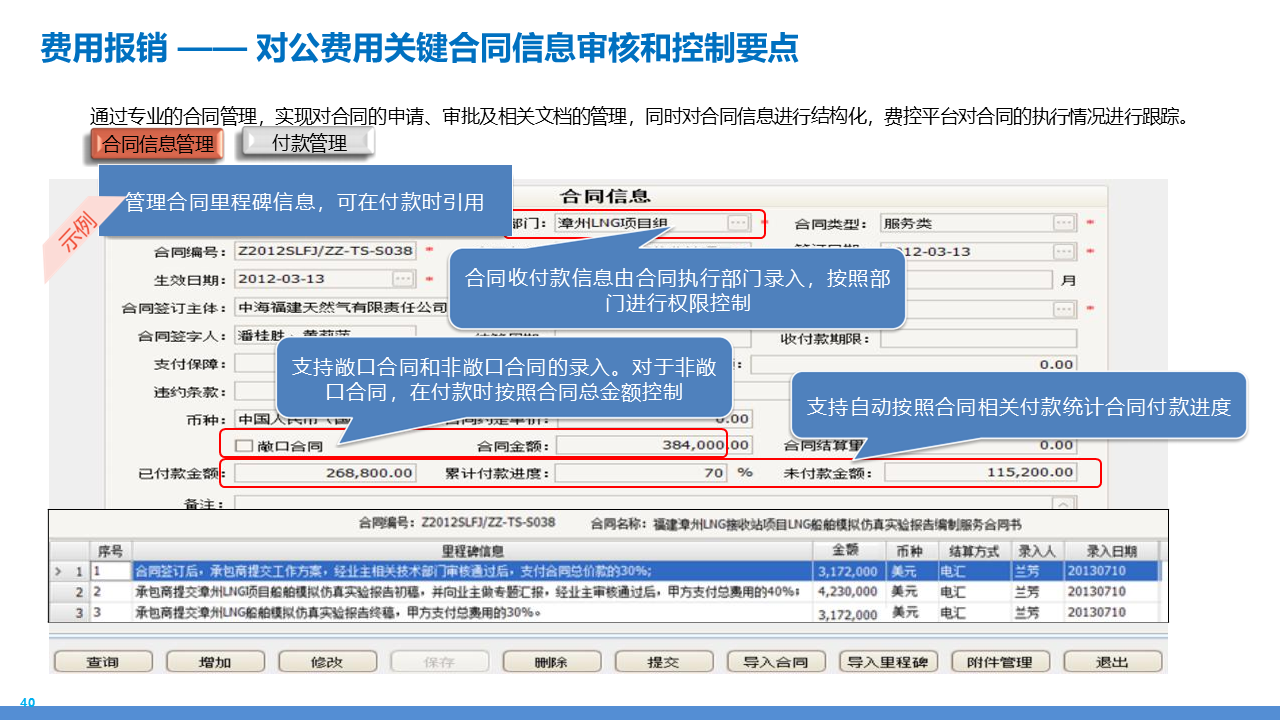1280x720 pixels.
Task: Click the 查询 button
Action: 103,662
